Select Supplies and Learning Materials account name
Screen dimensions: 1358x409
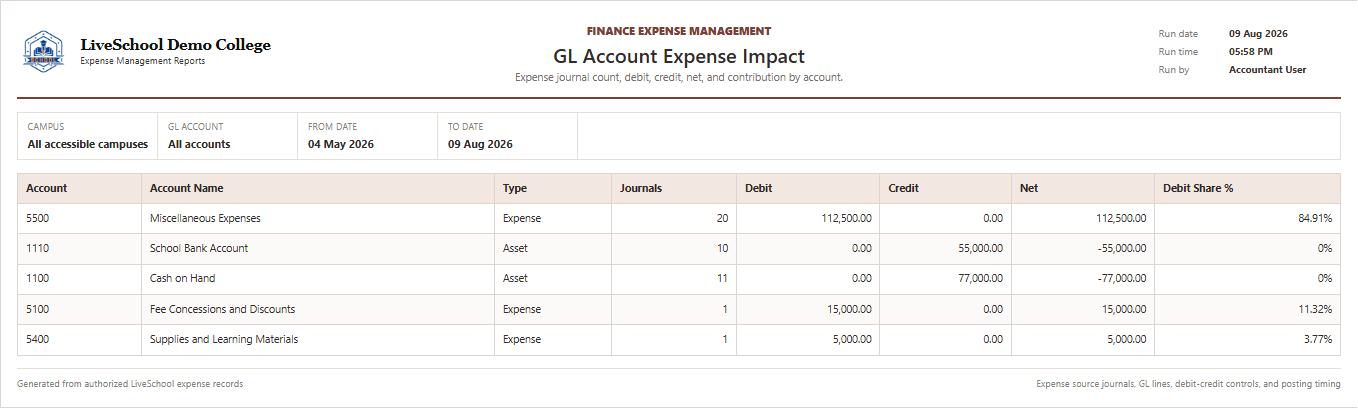pyautogui.click(x=224, y=339)
